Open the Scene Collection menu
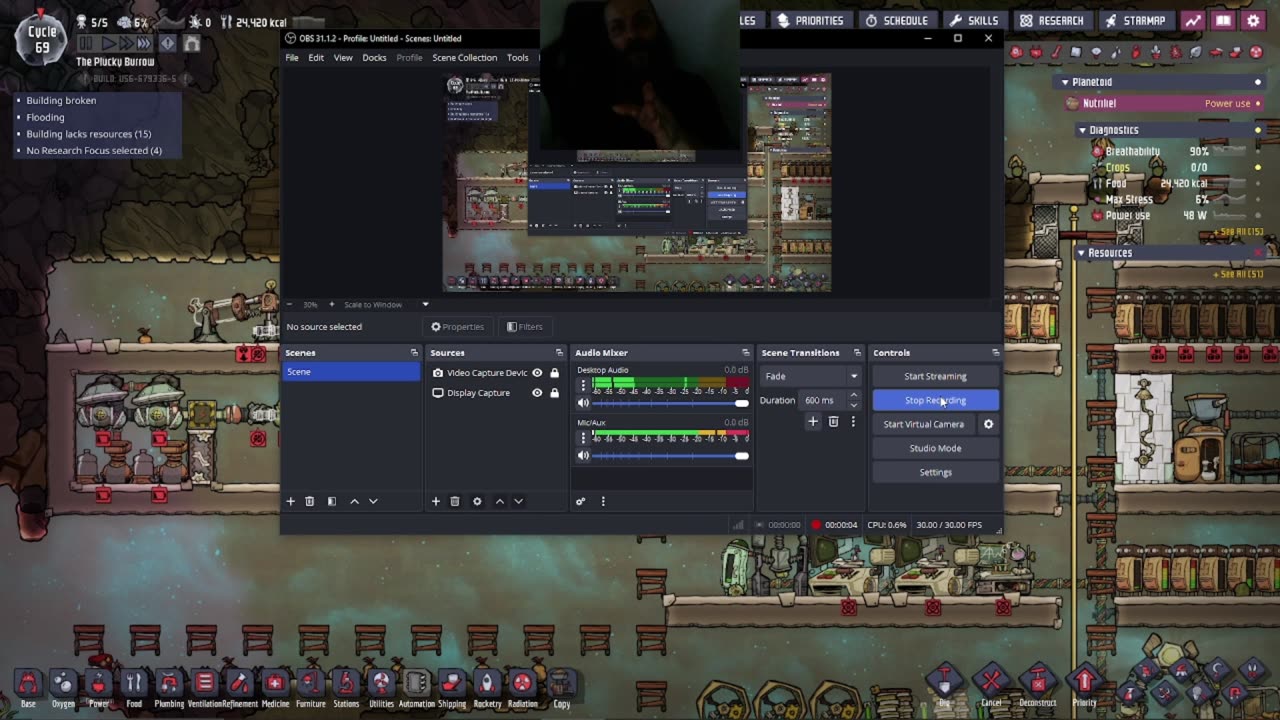1280x720 pixels. pos(464,58)
